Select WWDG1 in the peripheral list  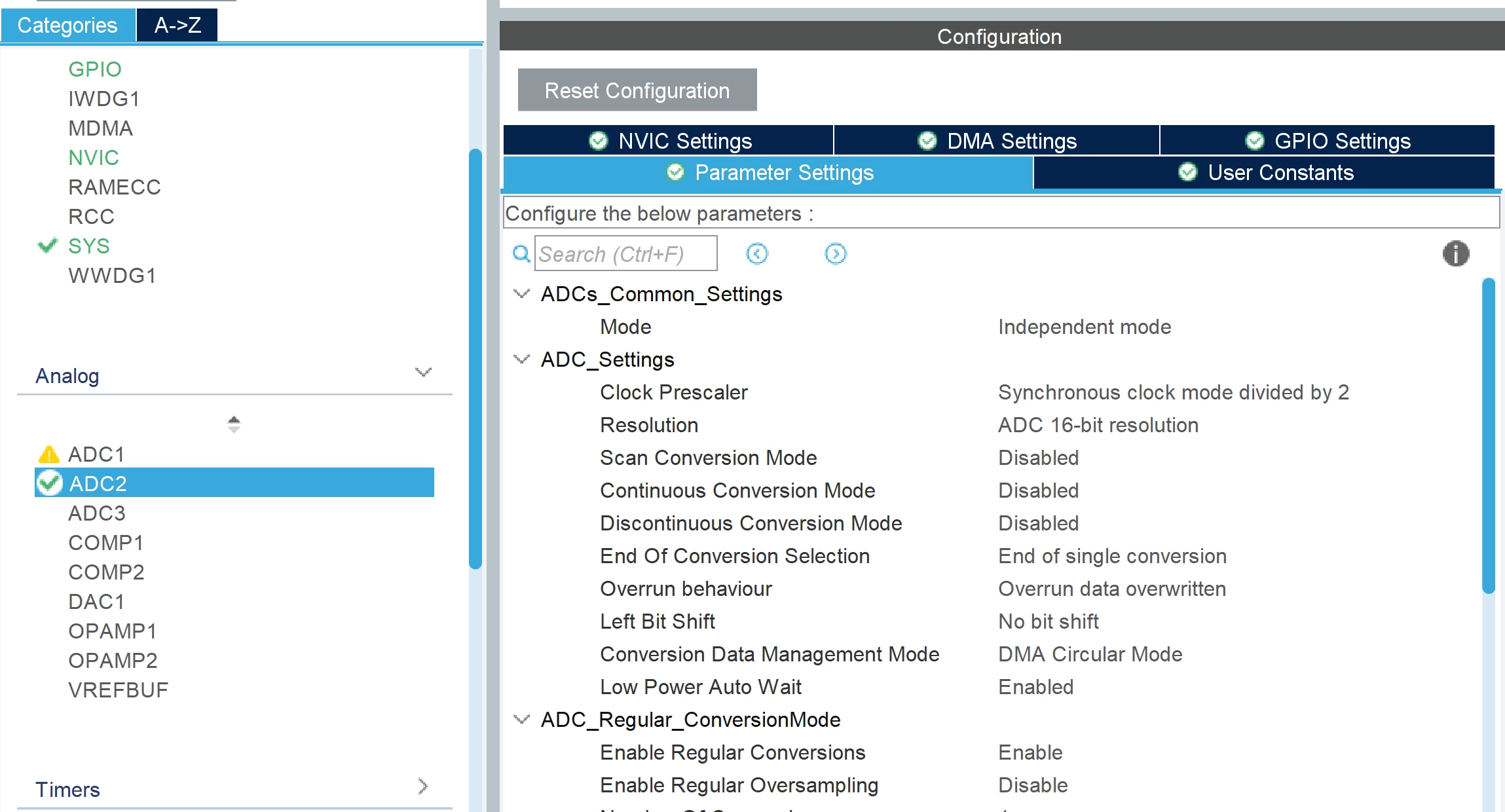(x=112, y=275)
